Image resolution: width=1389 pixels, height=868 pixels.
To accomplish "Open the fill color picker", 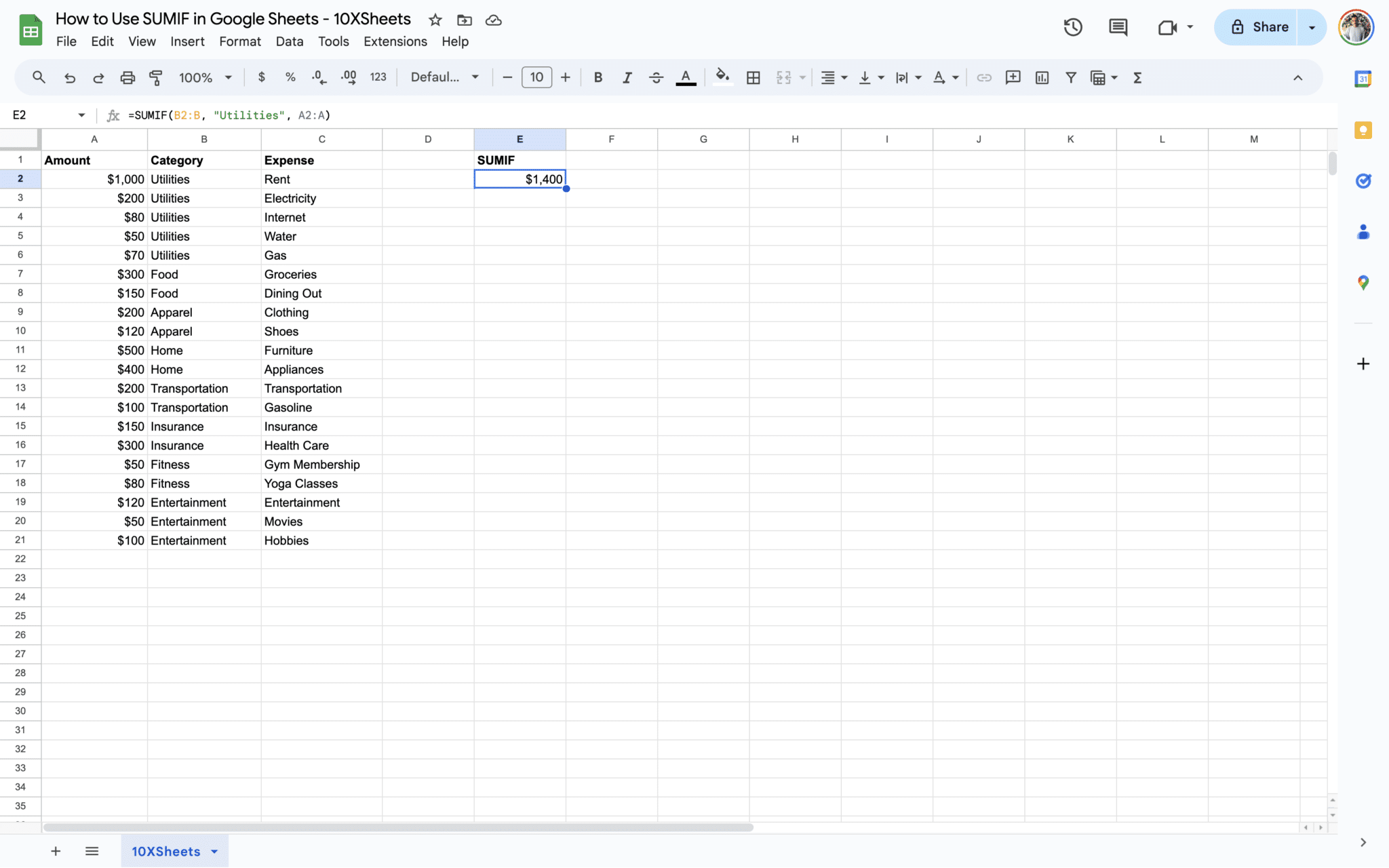I will [x=722, y=77].
